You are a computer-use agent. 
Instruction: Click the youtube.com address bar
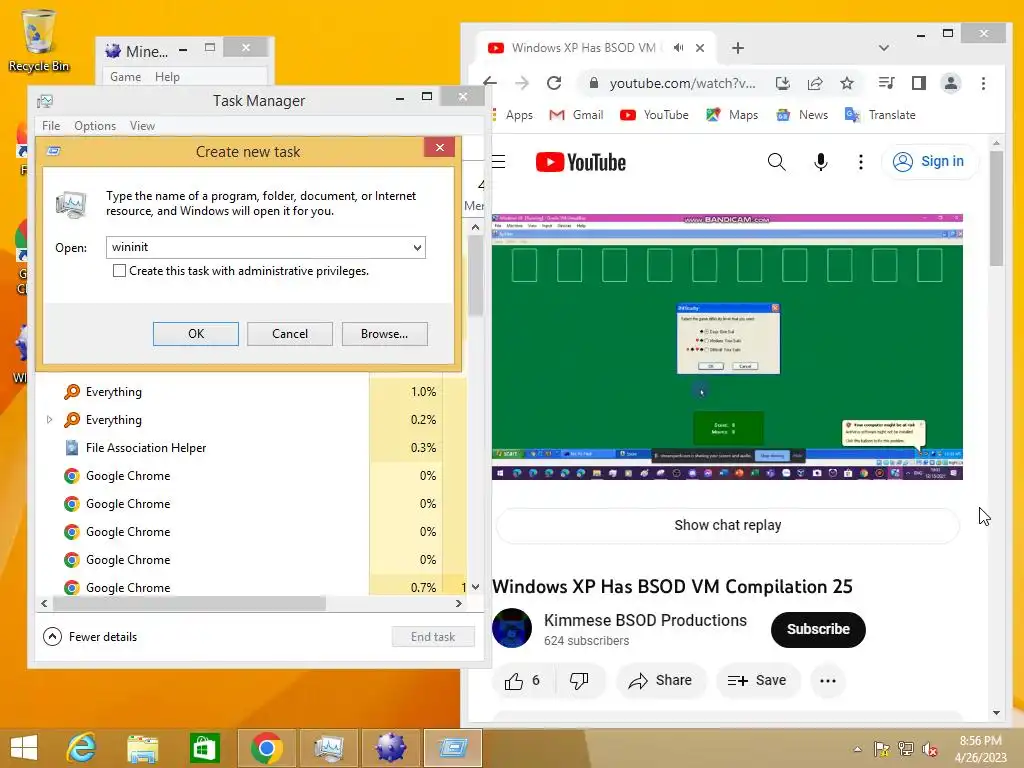click(681, 83)
